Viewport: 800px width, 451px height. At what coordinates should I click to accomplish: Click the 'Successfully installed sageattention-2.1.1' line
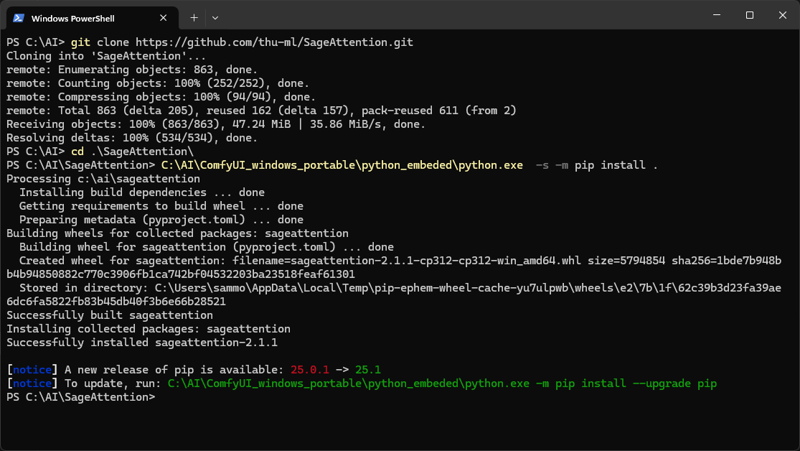click(142, 342)
